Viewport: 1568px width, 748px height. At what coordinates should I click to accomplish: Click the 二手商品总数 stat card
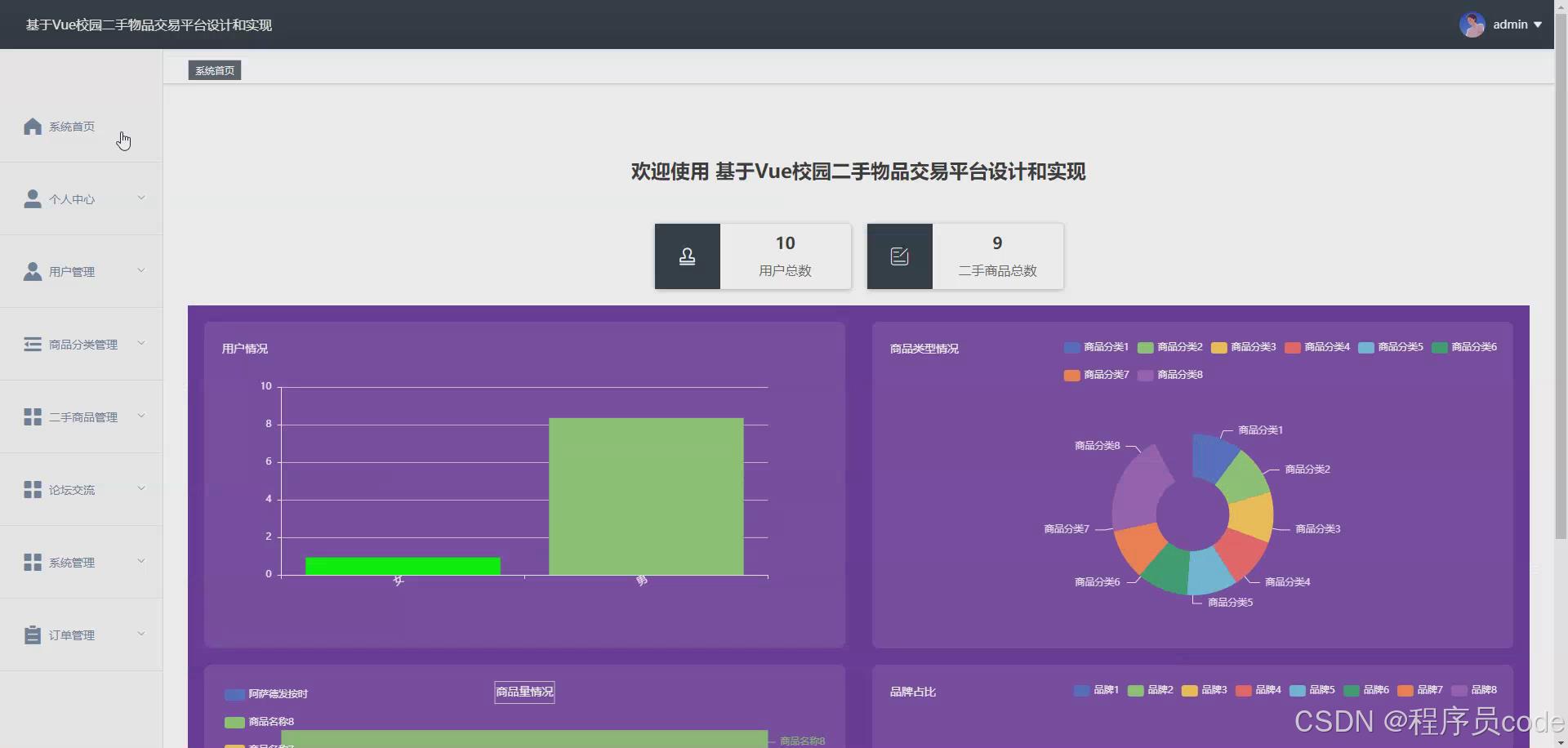click(996, 256)
